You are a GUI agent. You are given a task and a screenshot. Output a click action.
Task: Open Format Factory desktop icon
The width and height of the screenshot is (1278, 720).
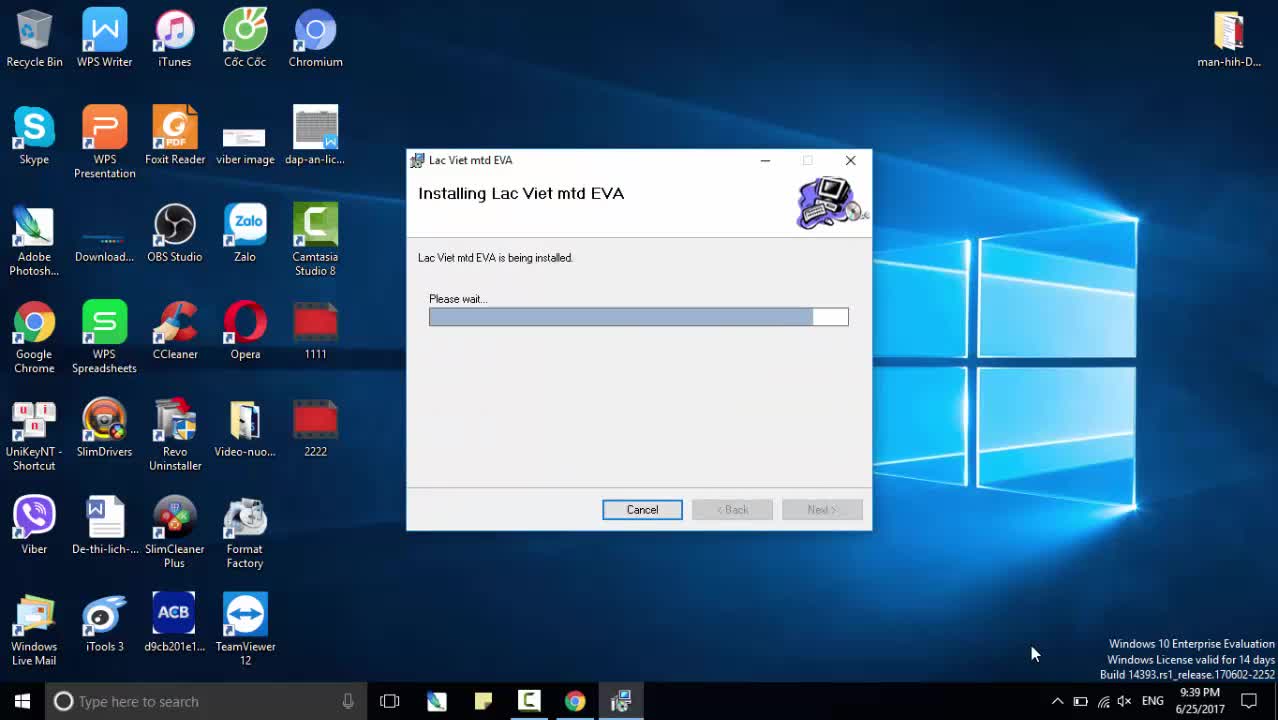(245, 533)
